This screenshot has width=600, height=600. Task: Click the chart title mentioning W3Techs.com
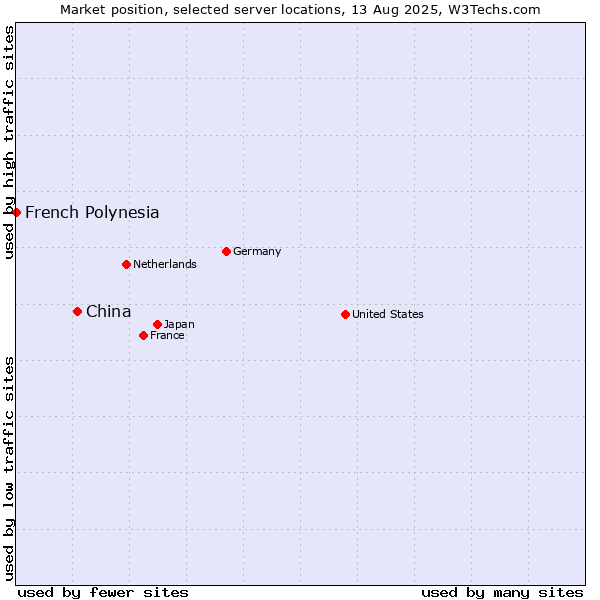300,10
